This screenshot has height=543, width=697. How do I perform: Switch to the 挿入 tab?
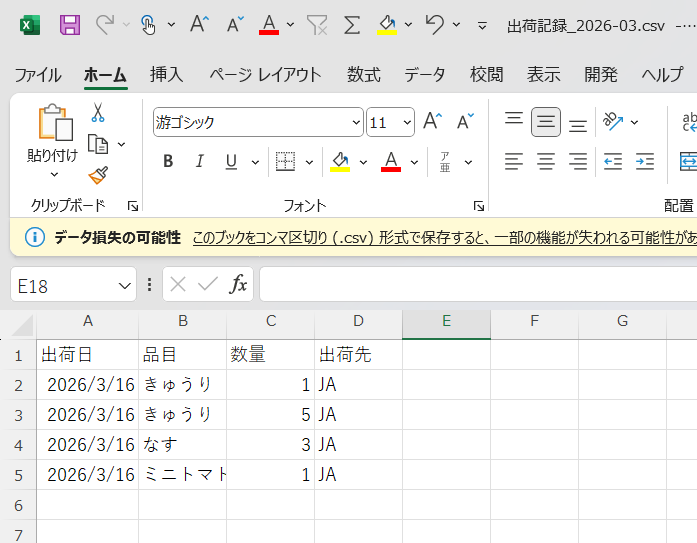click(167, 74)
